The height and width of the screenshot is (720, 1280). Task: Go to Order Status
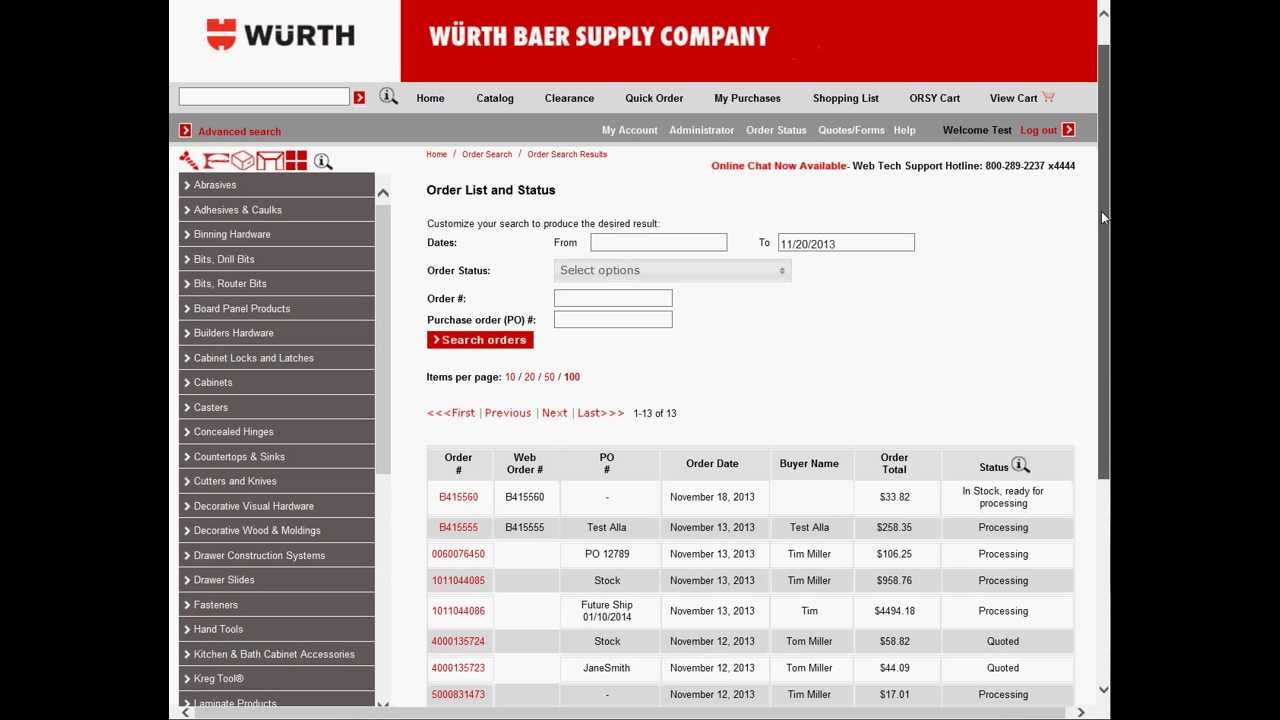(x=776, y=130)
